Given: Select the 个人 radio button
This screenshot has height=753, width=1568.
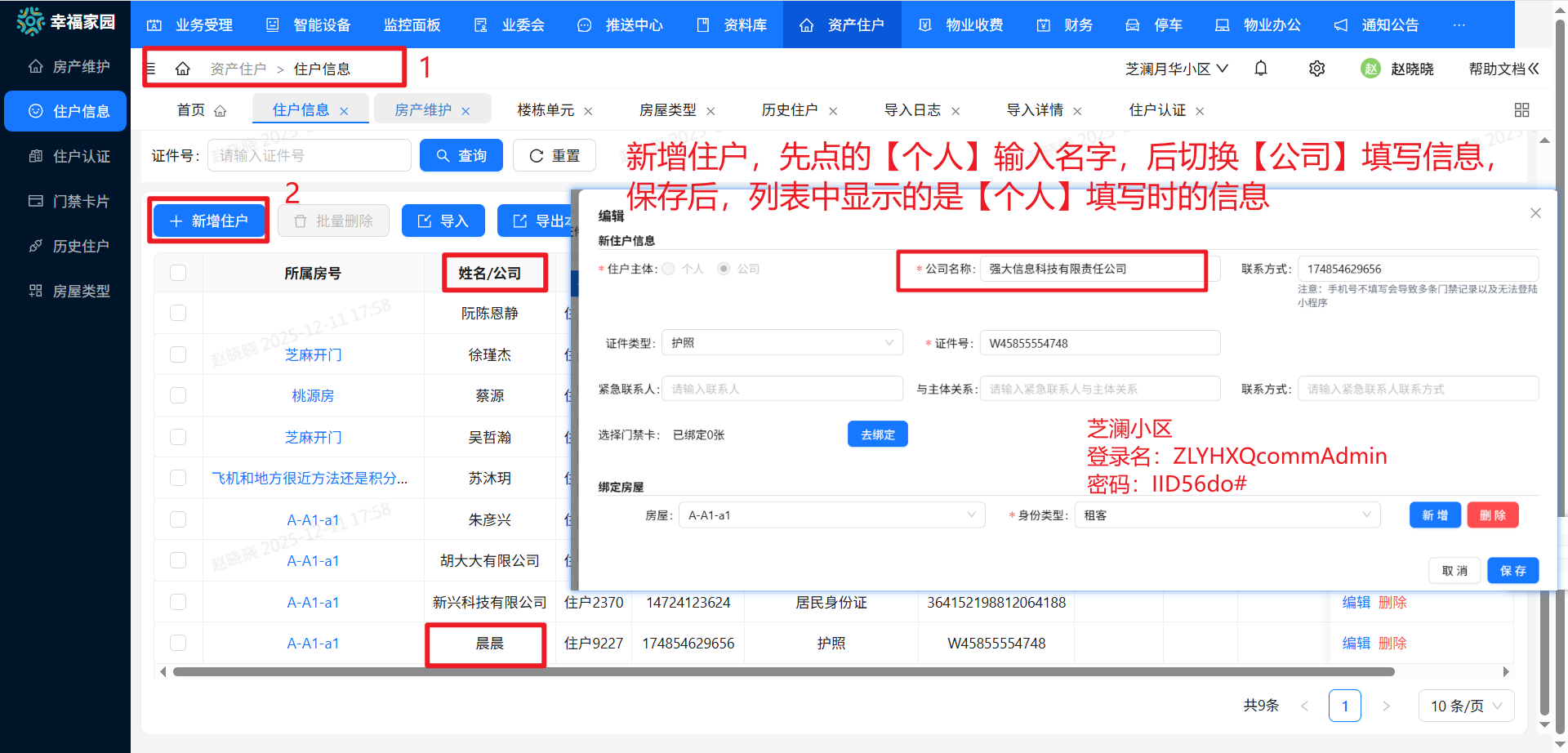Looking at the screenshot, I should 667,268.
